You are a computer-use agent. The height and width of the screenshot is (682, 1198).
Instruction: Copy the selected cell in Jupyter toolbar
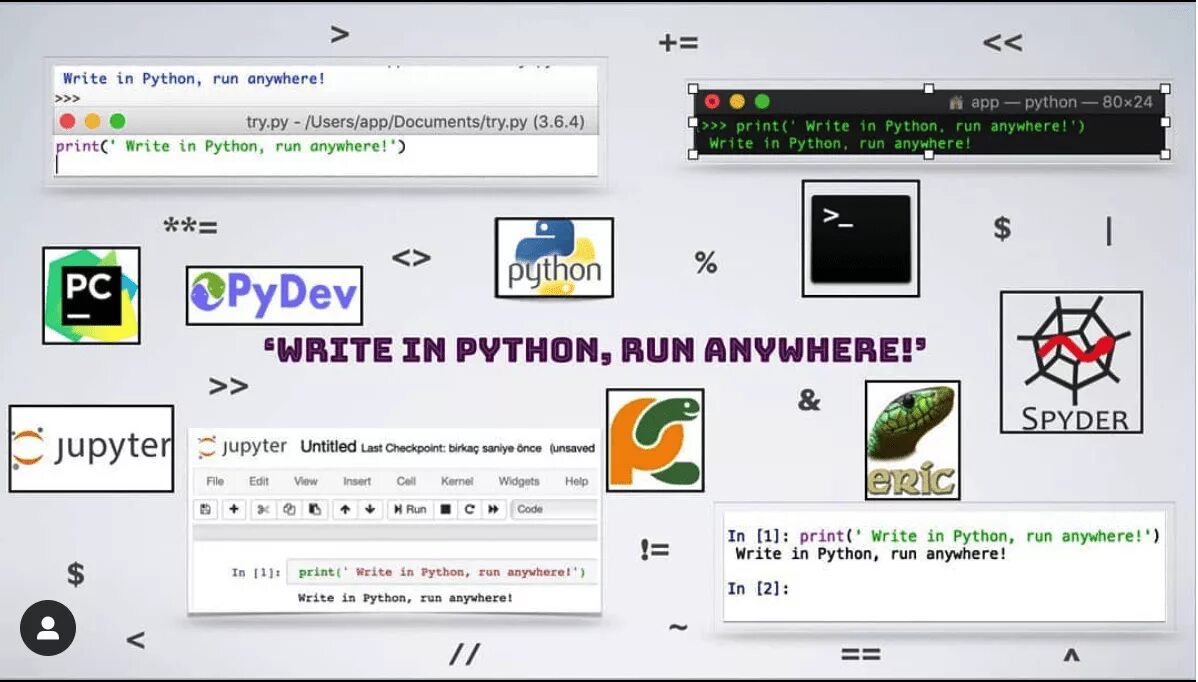[x=289, y=509]
